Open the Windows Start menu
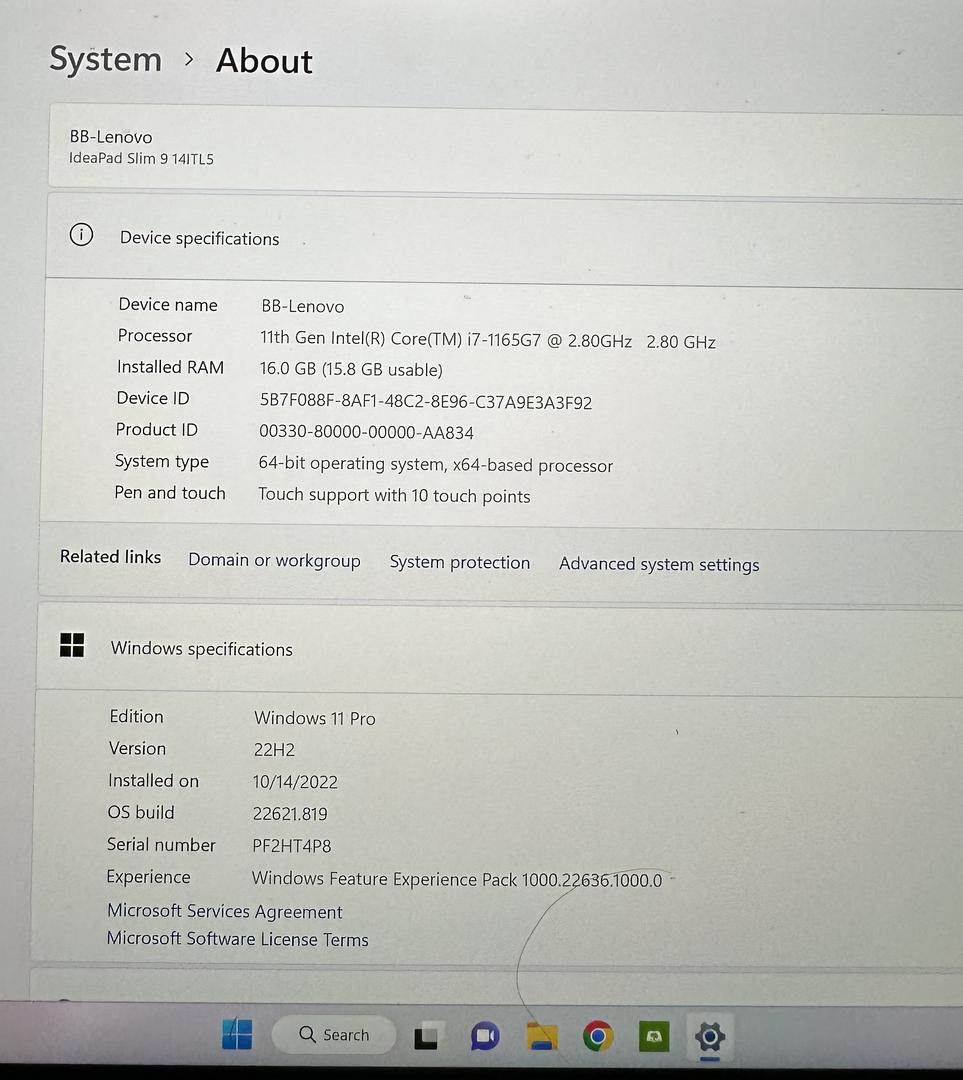Screen dimensions: 963x1080 click(238, 1034)
